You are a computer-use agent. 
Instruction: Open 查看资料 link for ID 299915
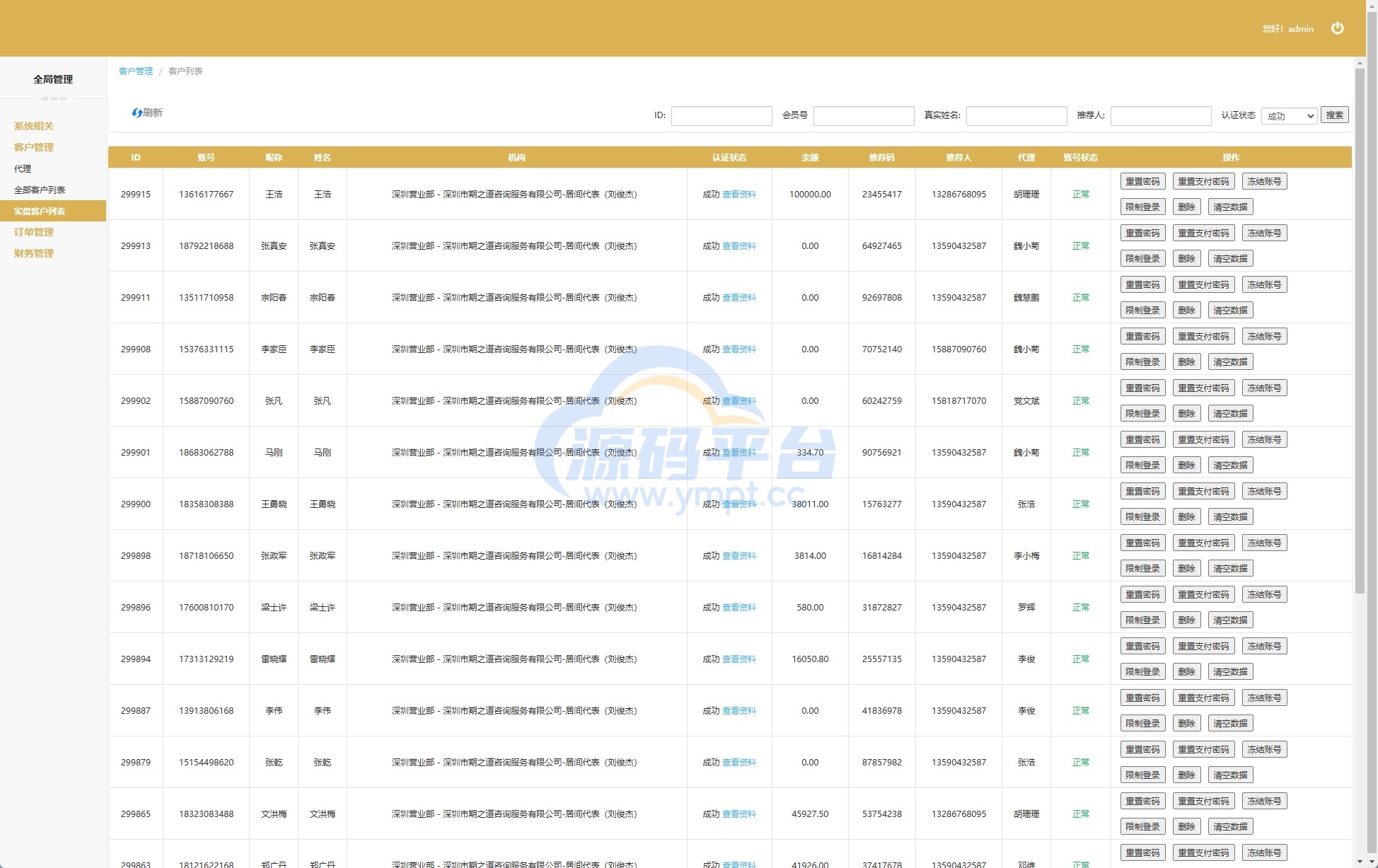(x=739, y=195)
